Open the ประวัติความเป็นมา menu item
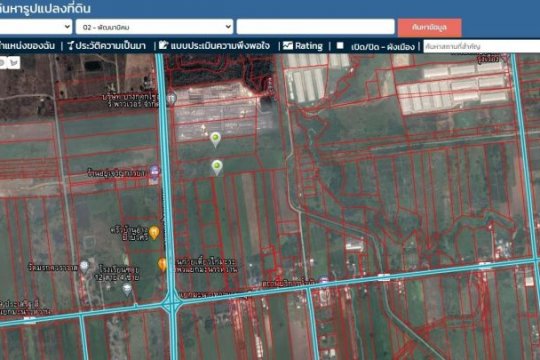This screenshot has height=360, width=540. (111, 46)
